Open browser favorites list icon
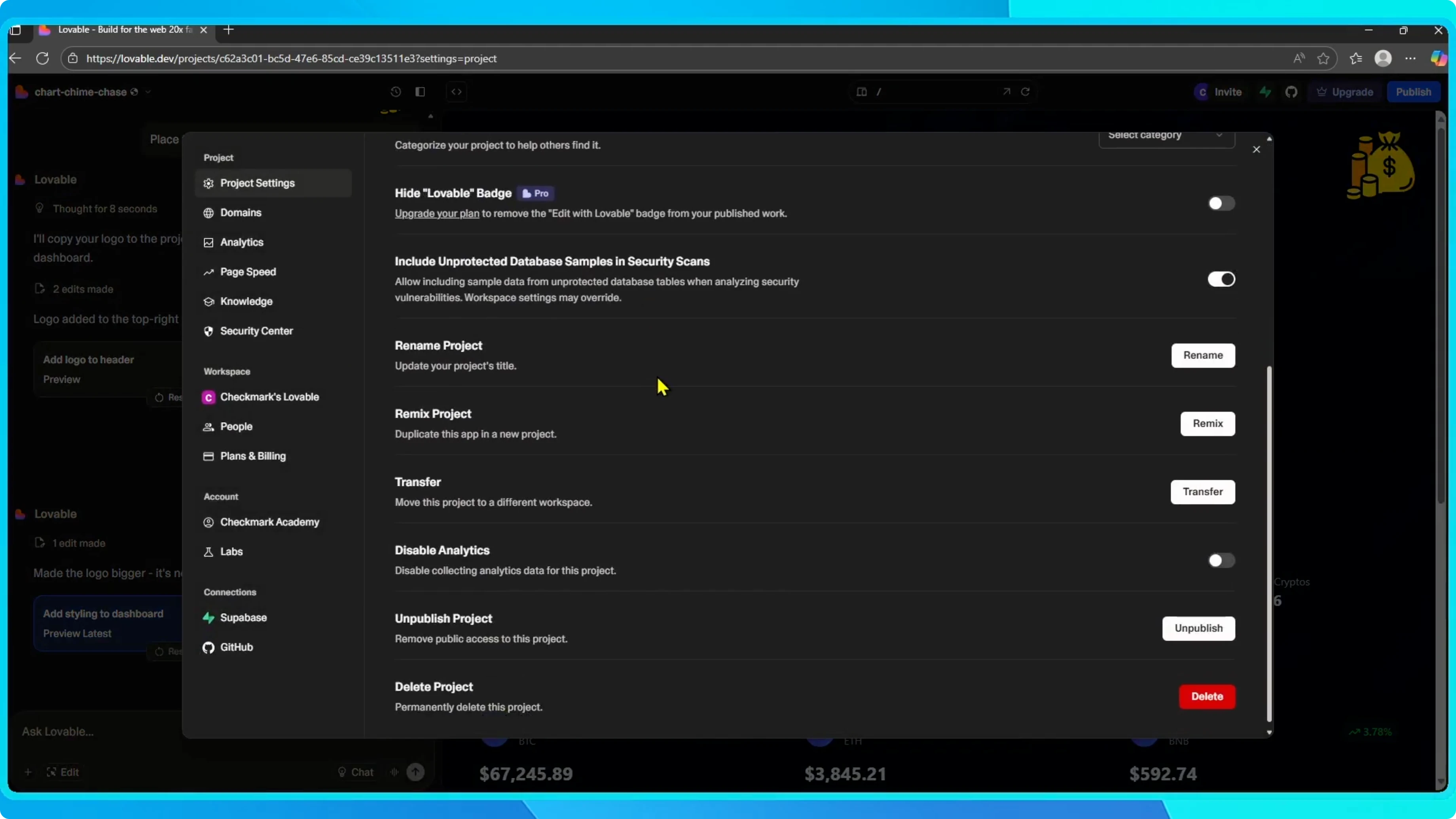1456x819 pixels. point(1356,58)
